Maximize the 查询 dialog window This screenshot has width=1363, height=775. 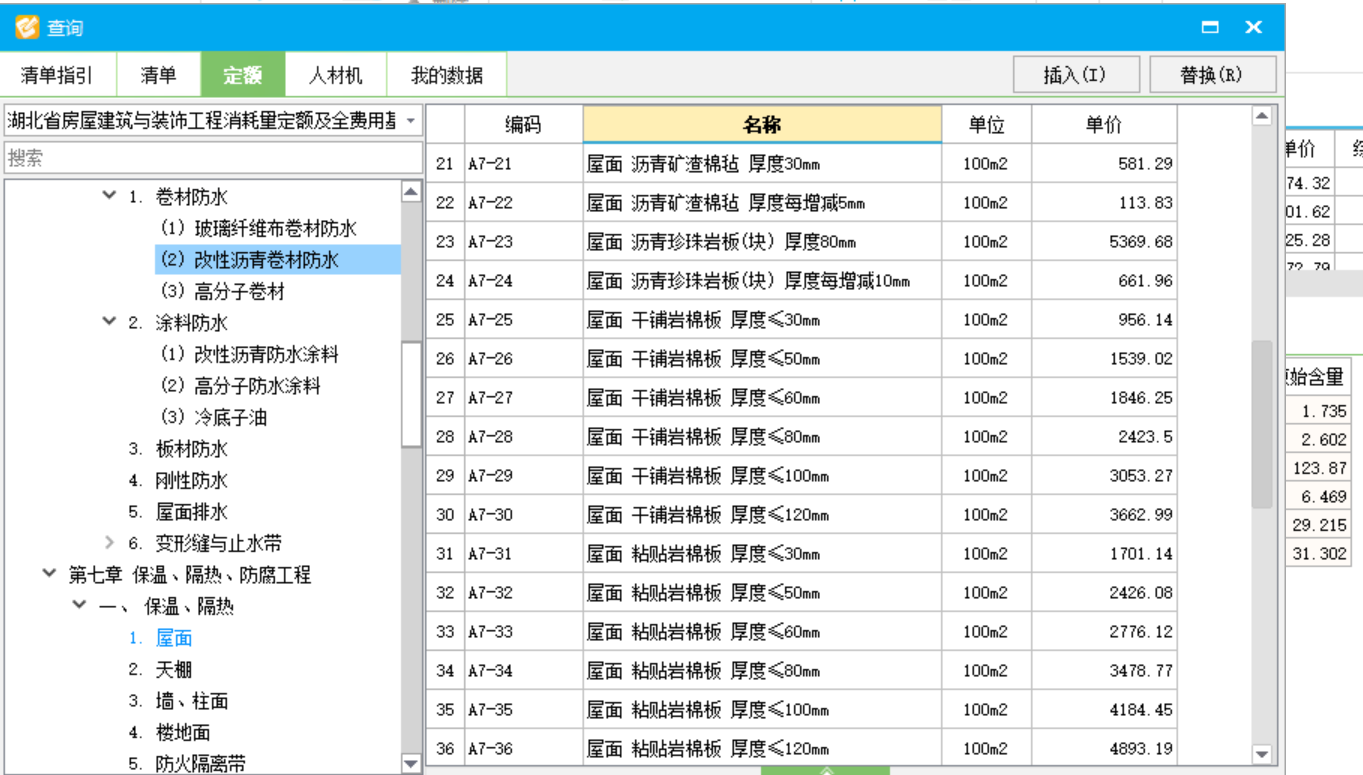1210,28
